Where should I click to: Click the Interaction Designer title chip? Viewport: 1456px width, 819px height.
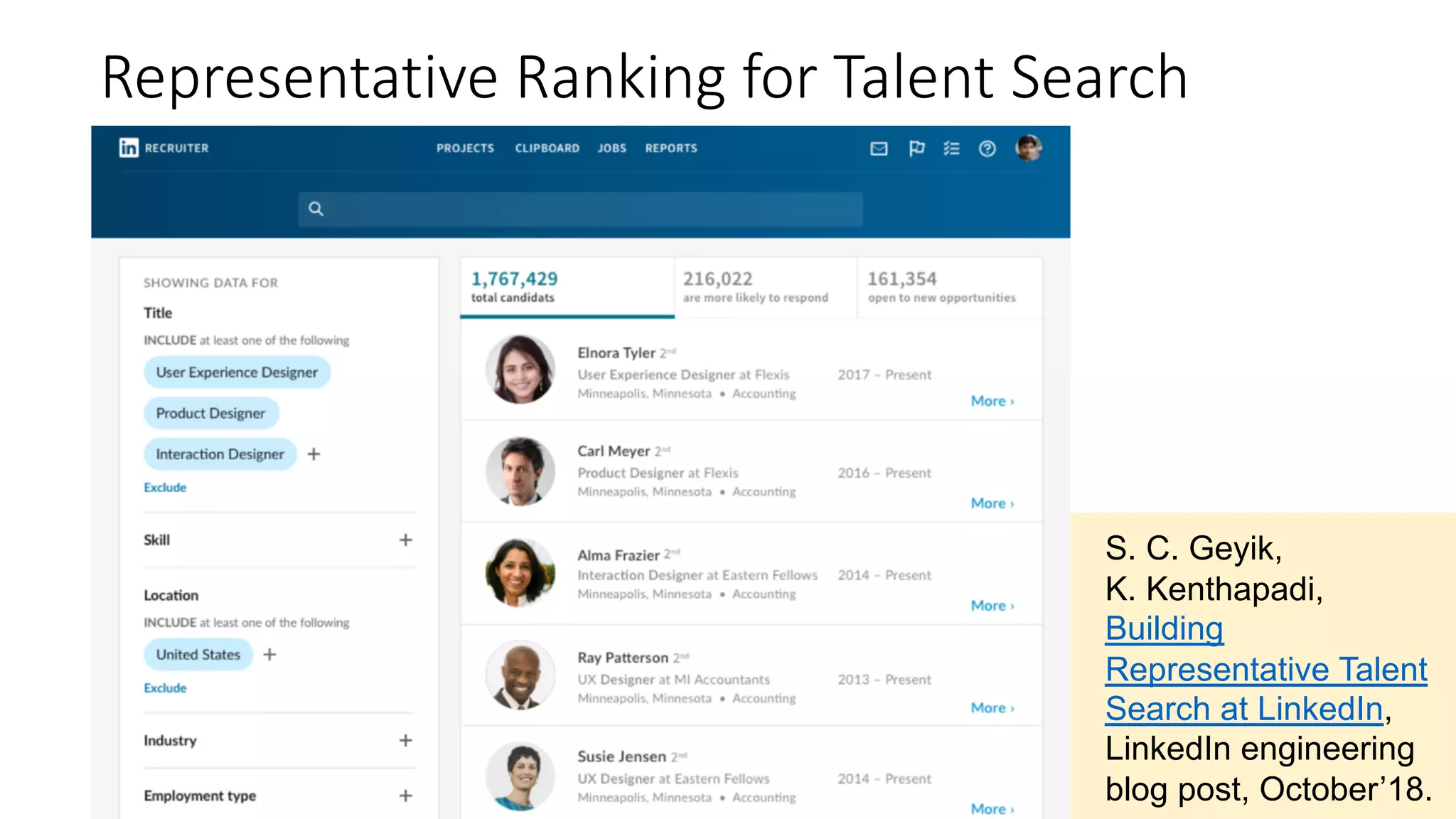click(x=220, y=454)
